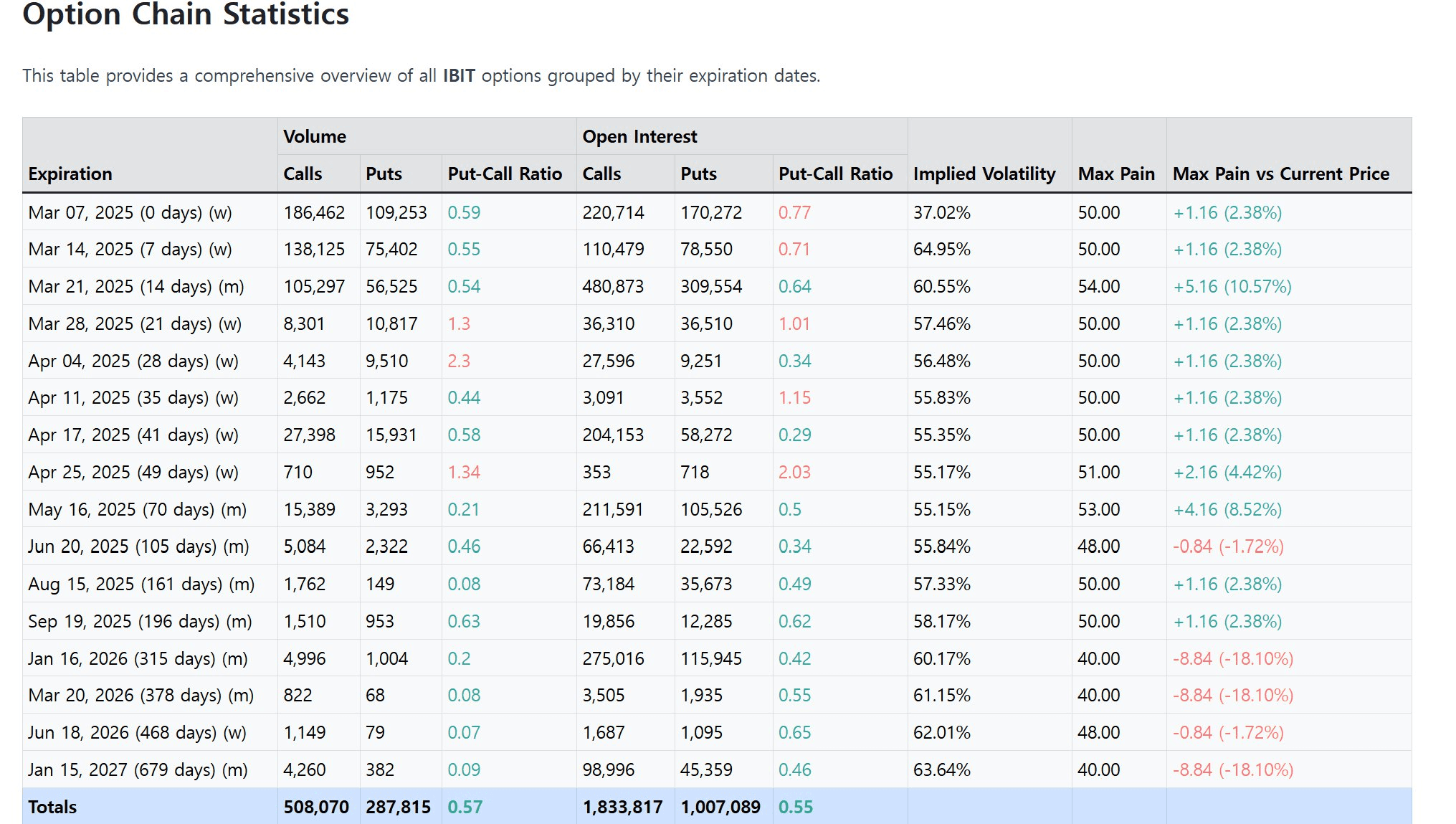The height and width of the screenshot is (824, 1456).
Task: Click the Option Chain Statistics heading
Action: (x=186, y=14)
